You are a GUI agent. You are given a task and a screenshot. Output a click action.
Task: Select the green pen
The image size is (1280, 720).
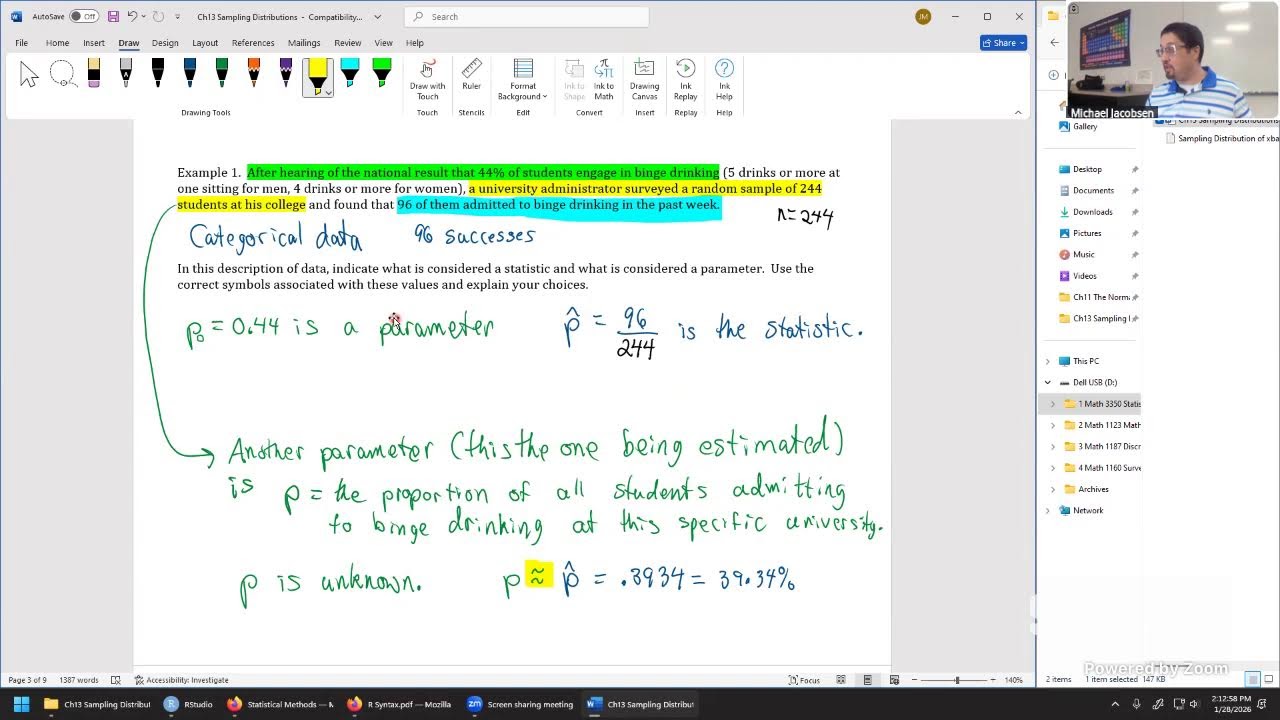pos(222,73)
